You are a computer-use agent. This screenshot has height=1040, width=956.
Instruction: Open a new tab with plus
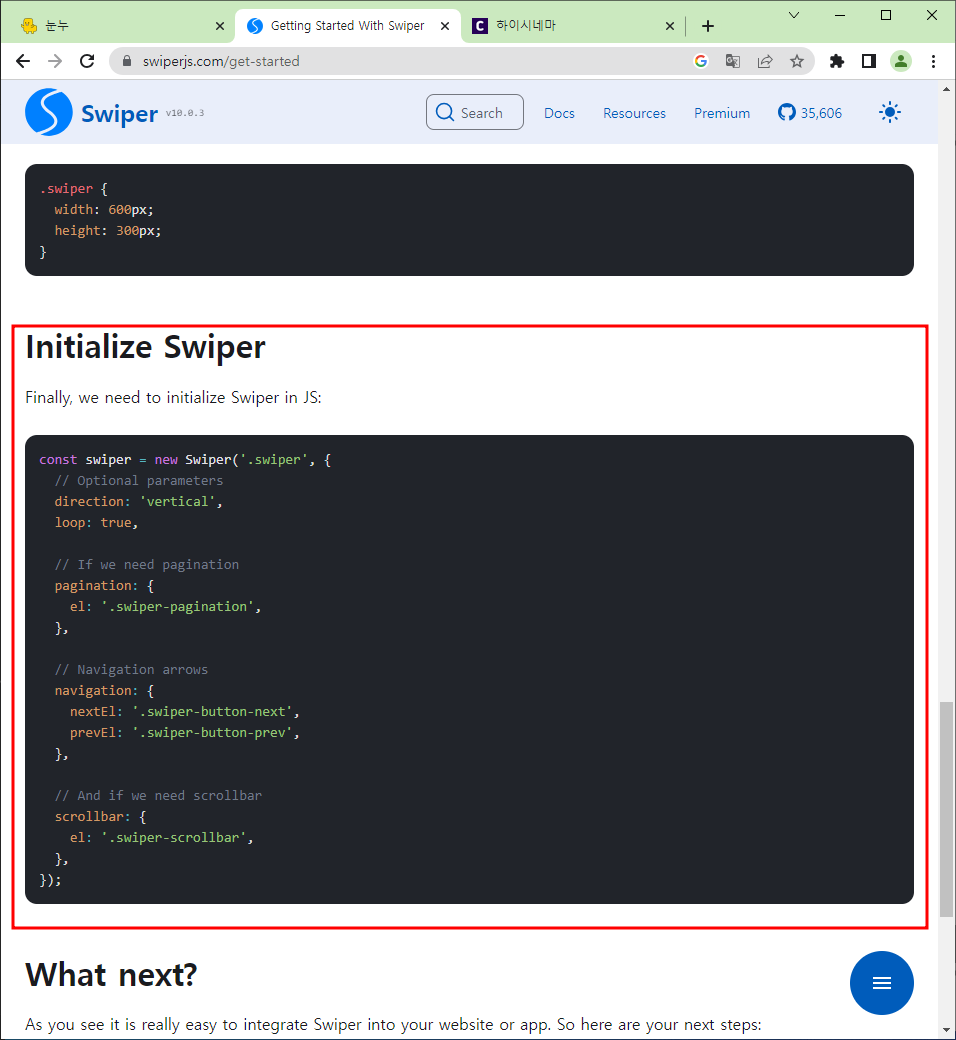pos(708,26)
